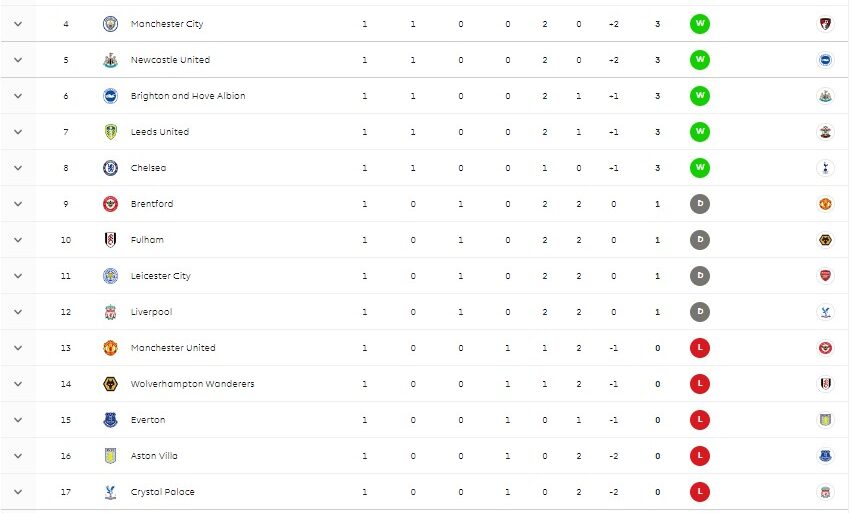The height and width of the screenshot is (513, 852).
Task: Open the Fulham team link
Action: point(147,240)
